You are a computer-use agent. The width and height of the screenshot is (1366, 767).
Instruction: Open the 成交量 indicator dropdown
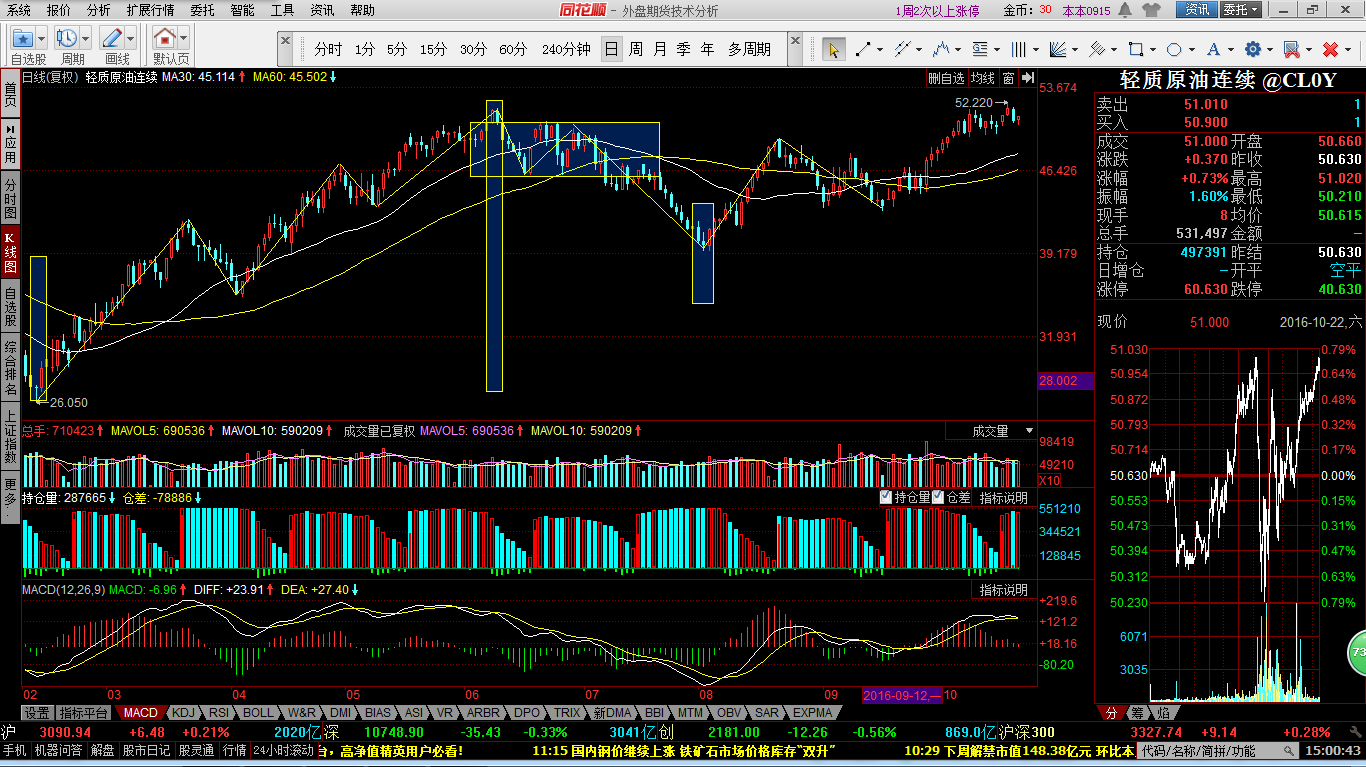[x=991, y=431]
